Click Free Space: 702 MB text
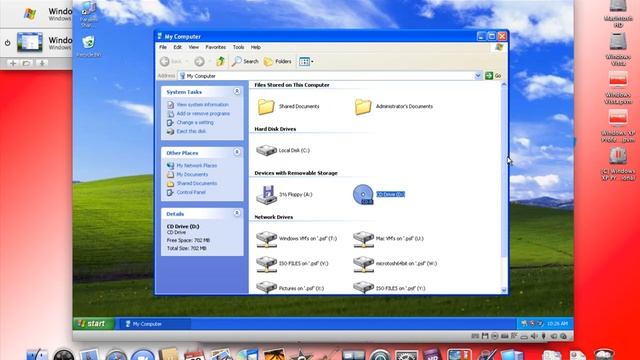 (188, 240)
